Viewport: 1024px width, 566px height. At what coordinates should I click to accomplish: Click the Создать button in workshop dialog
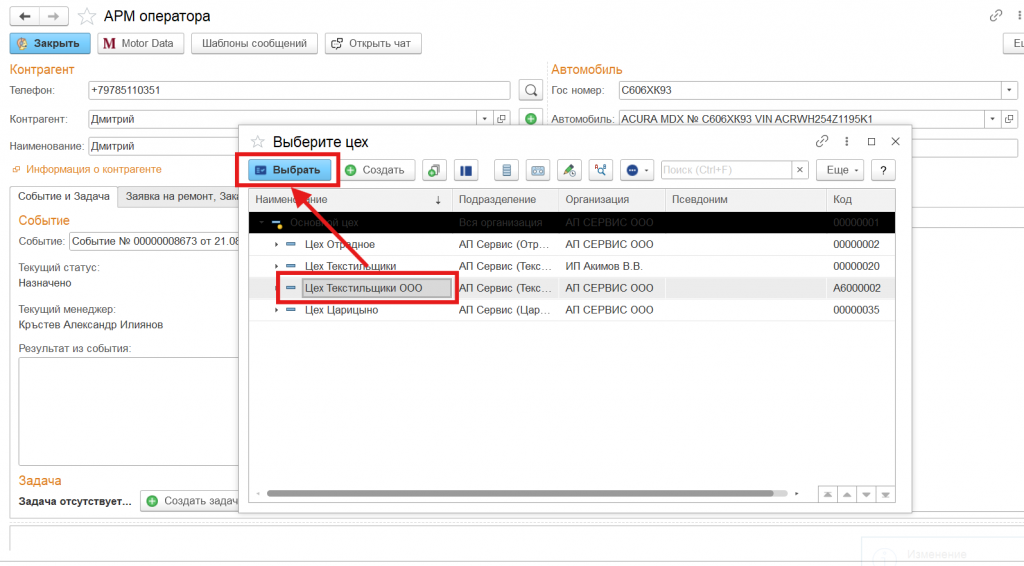[375, 170]
